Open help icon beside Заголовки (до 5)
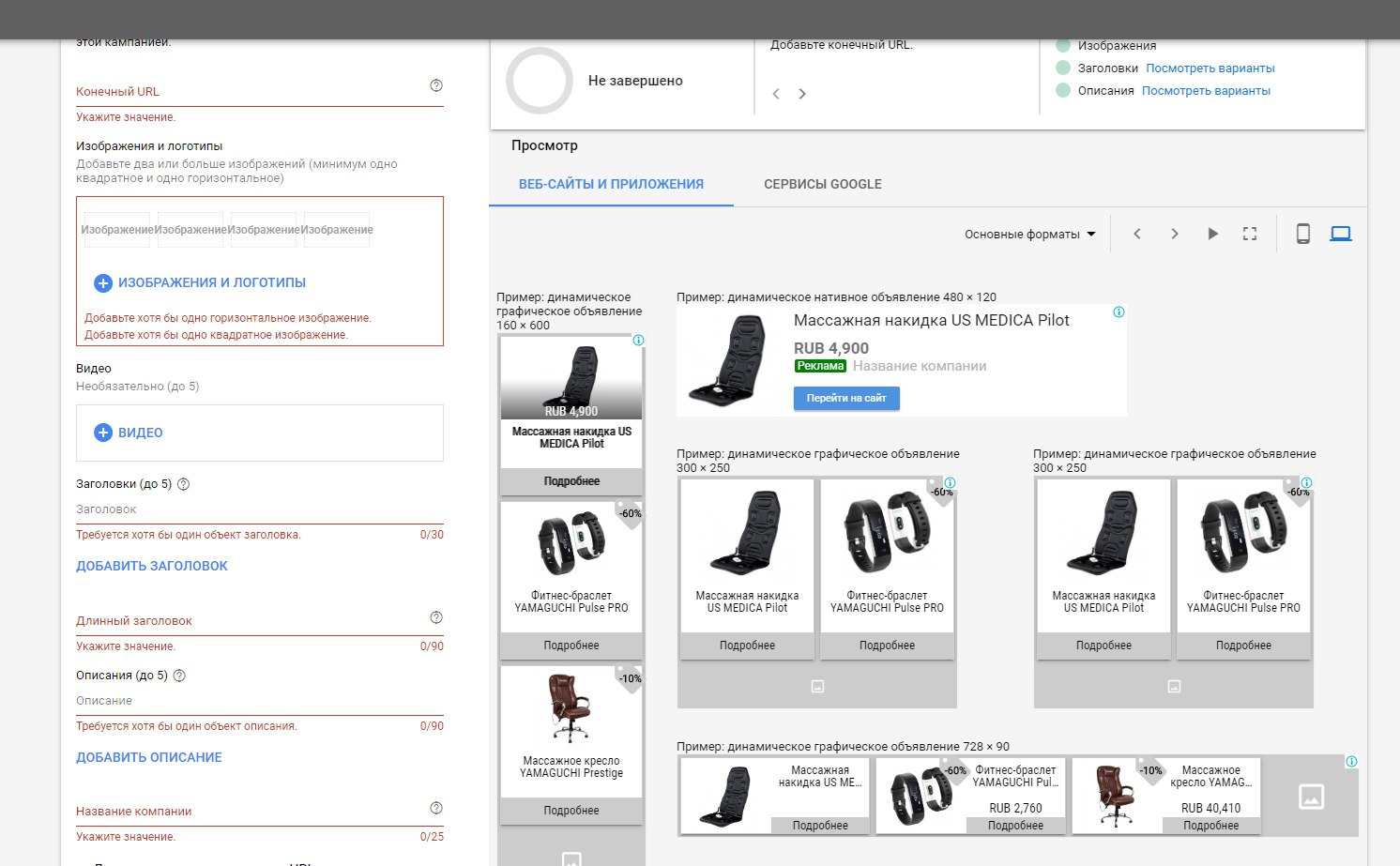Viewport: 1400px width, 866px height. coord(184,485)
